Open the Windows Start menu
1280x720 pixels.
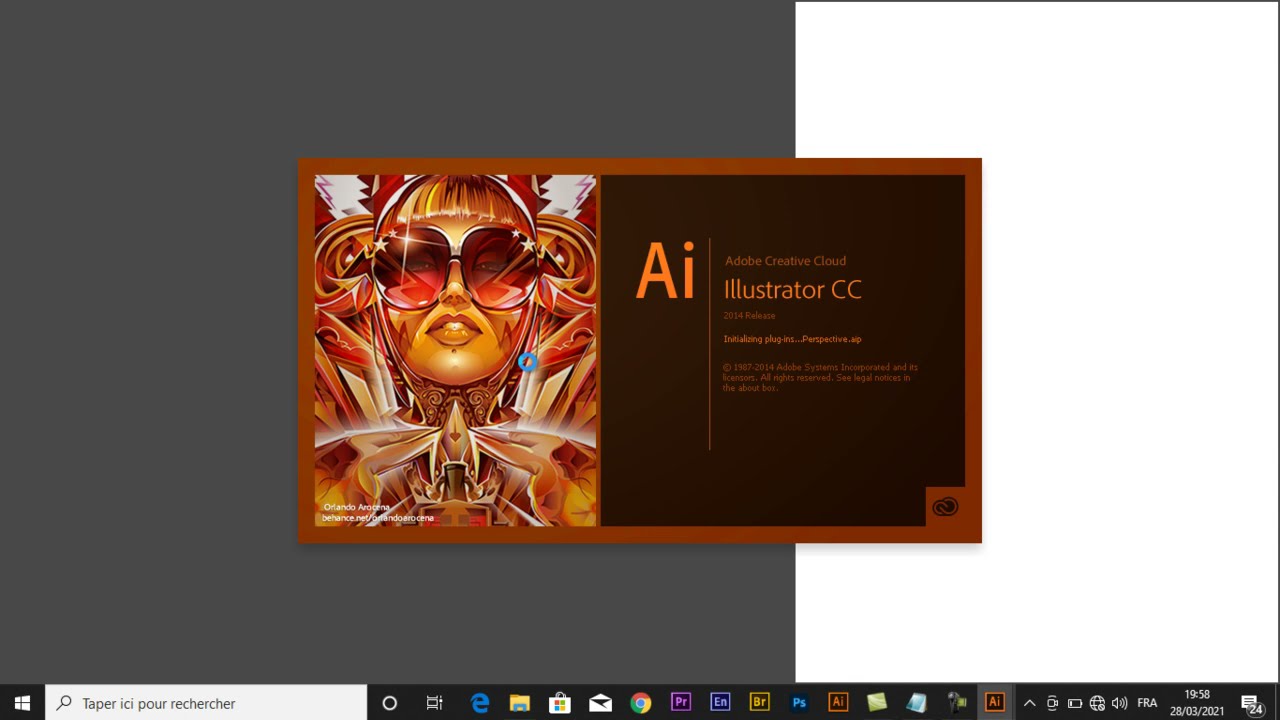pos(22,703)
